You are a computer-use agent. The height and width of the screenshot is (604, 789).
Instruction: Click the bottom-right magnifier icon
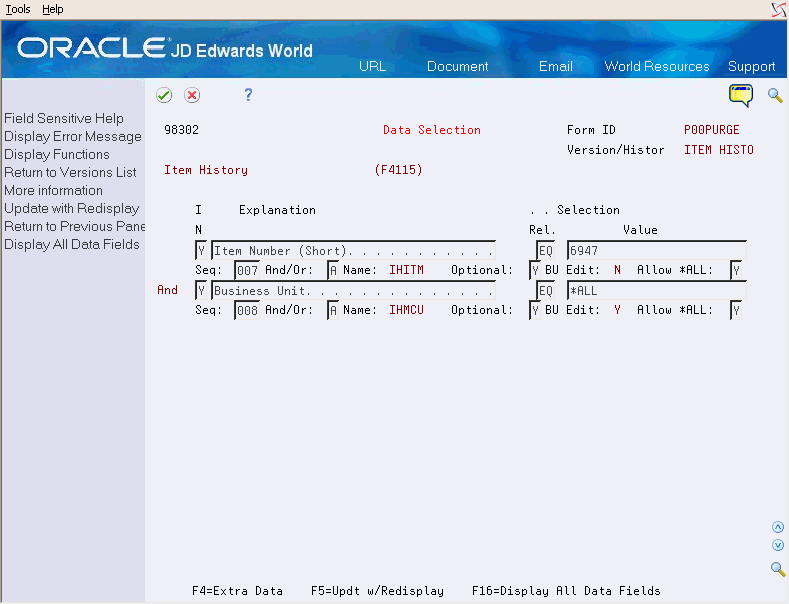778,569
